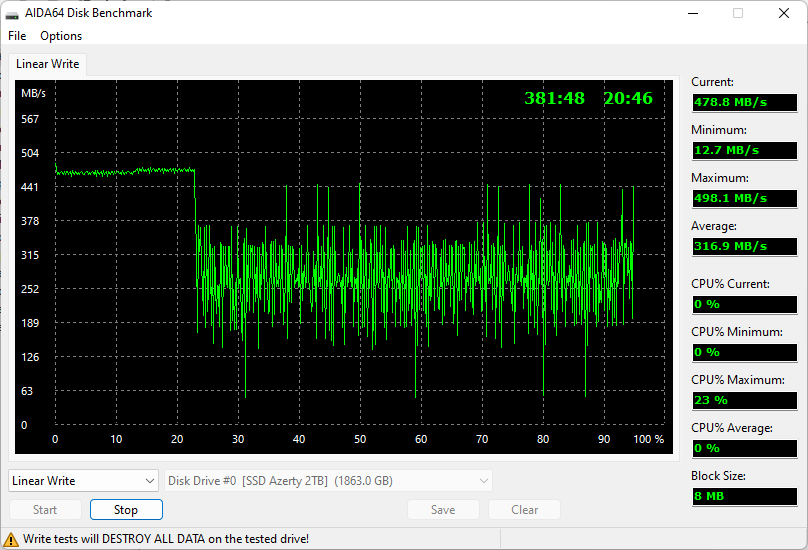Click the remaining time 20:46 on graph

click(x=628, y=98)
